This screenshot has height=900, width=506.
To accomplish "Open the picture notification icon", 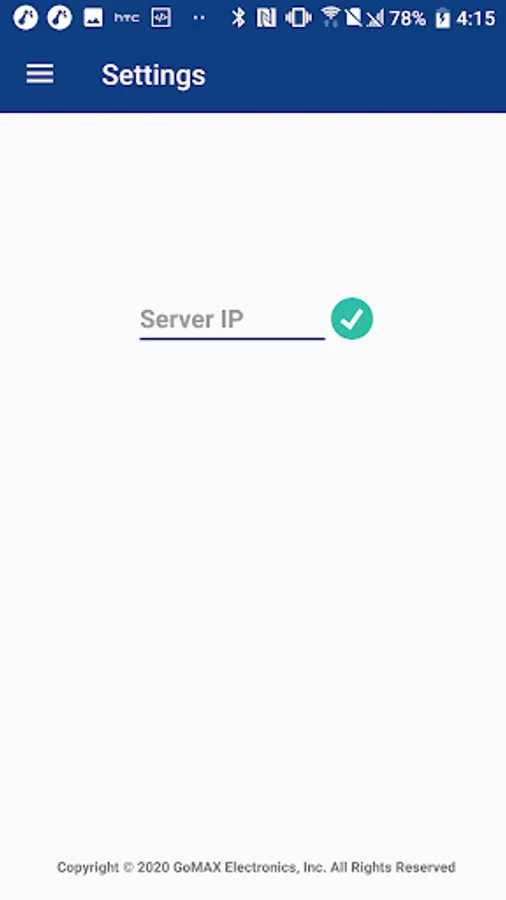I will point(93,18).
